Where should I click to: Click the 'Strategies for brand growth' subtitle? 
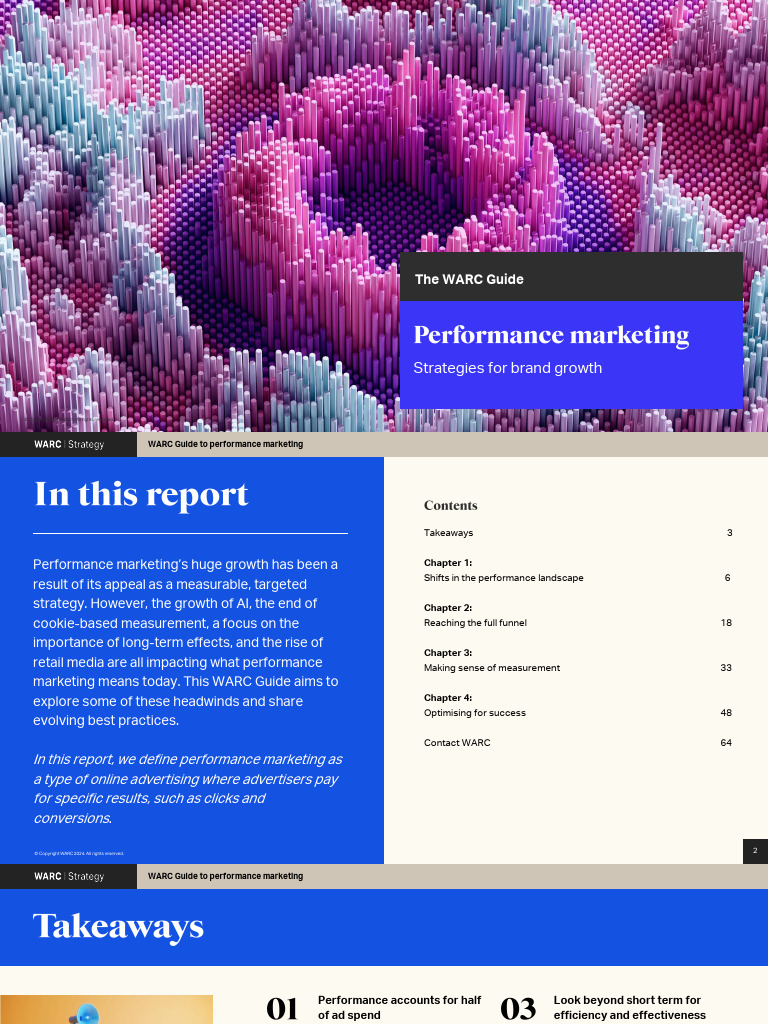pyautogui.click(x=507, y=368)
